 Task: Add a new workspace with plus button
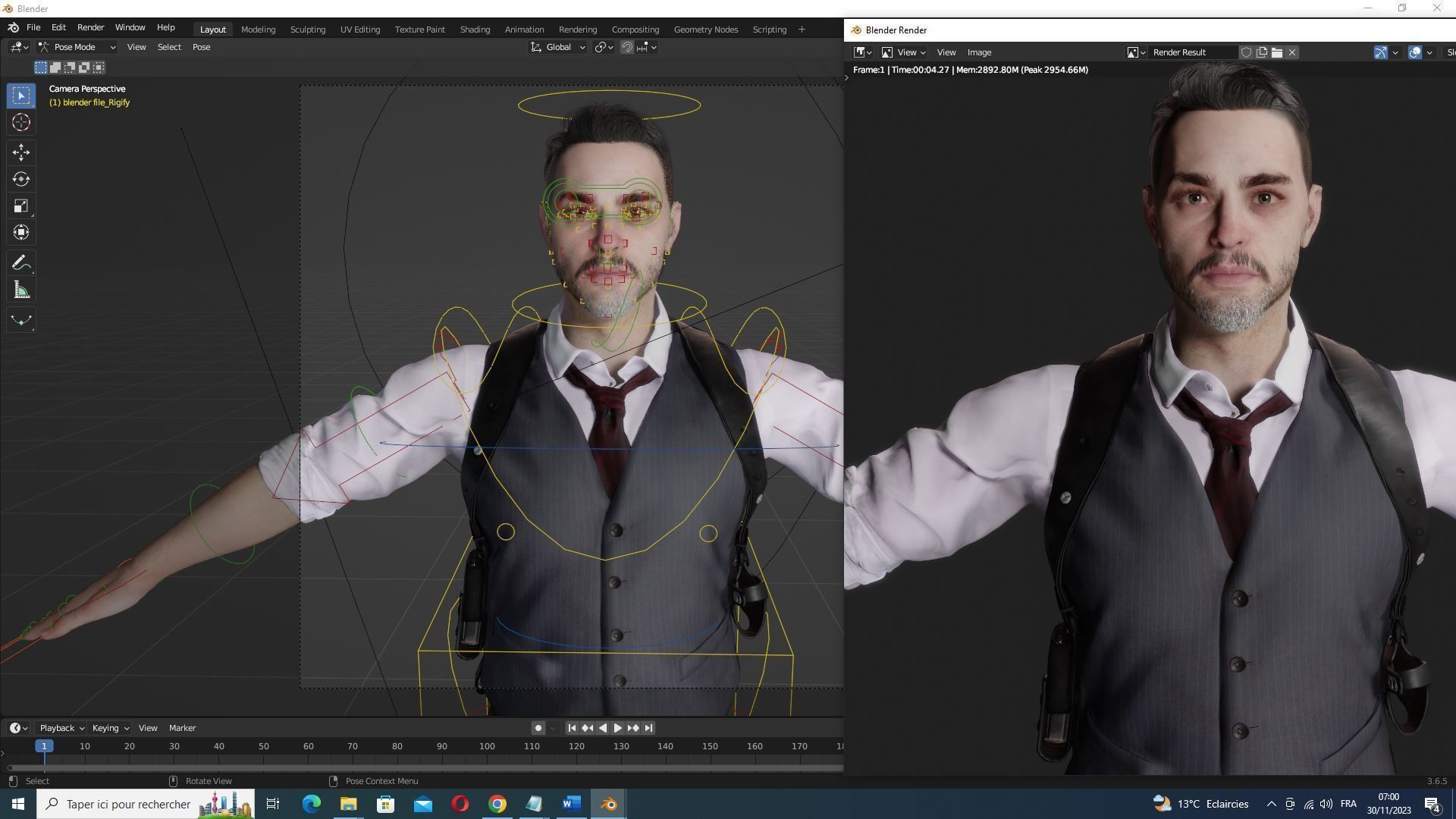(x=802, y=30)
